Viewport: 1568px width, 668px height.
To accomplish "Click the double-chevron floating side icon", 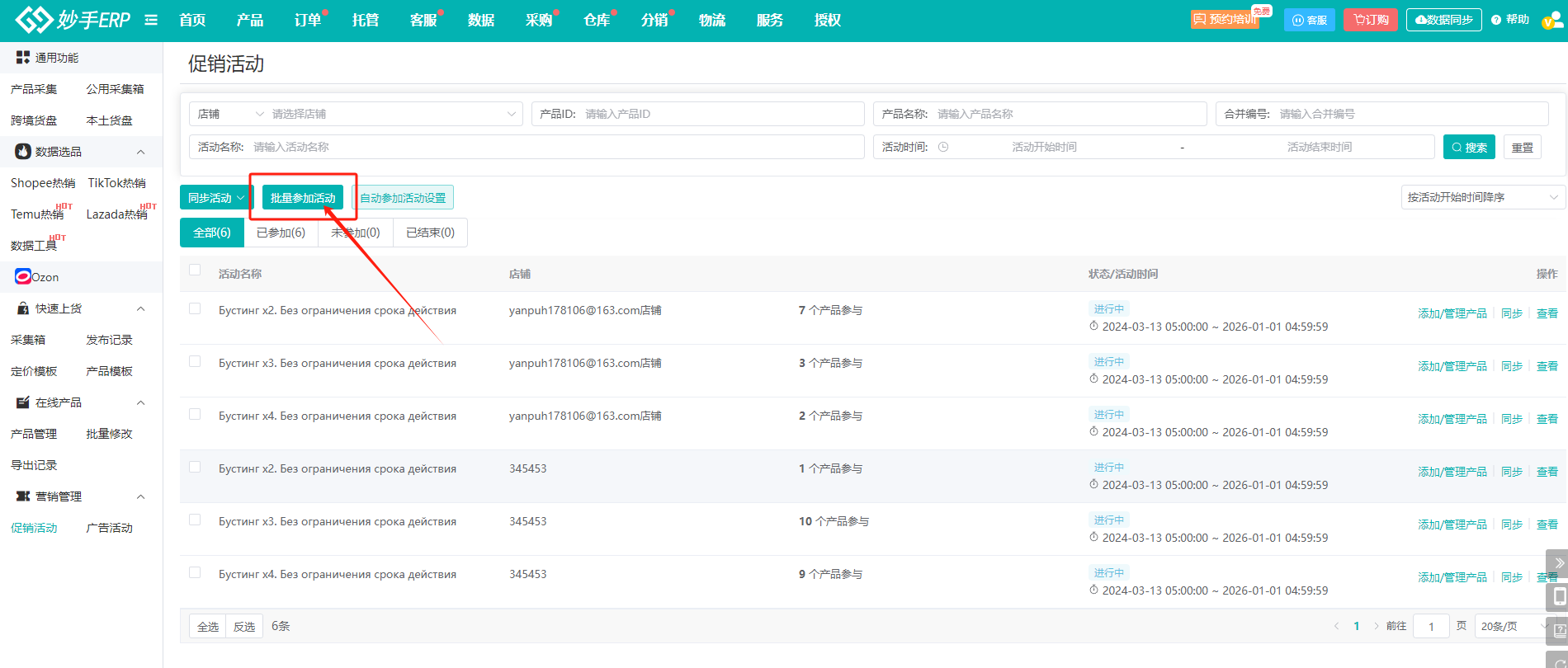I will 1557,563.
